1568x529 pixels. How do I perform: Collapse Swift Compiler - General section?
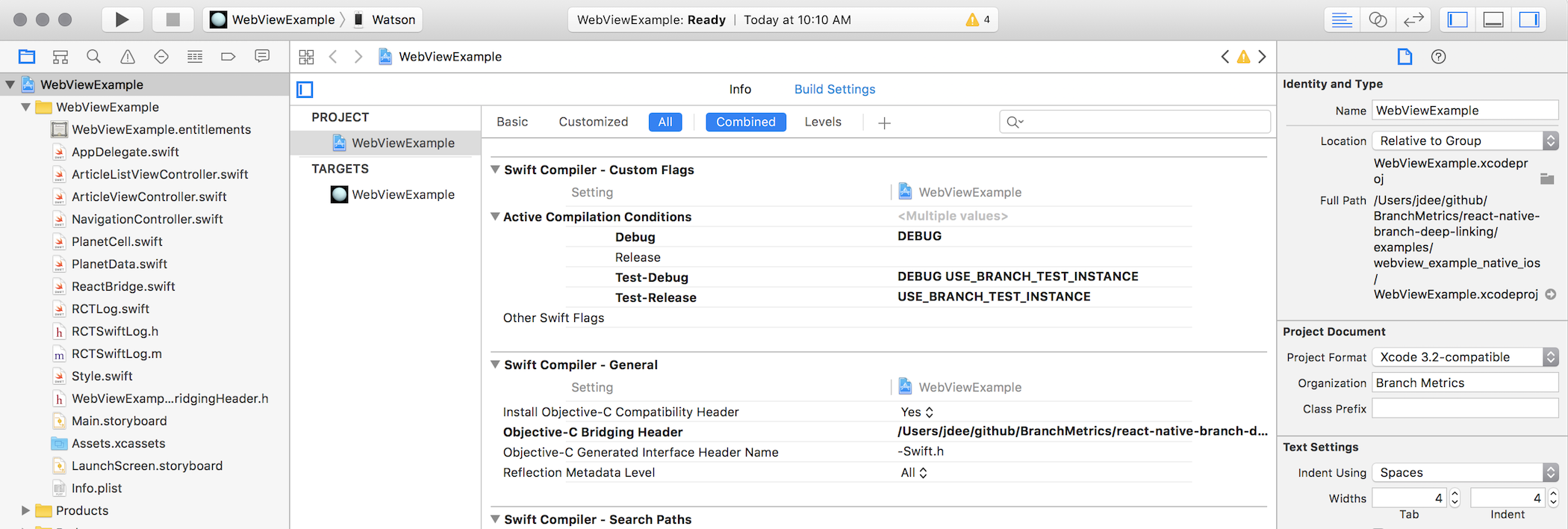click(x=494, y=365)
